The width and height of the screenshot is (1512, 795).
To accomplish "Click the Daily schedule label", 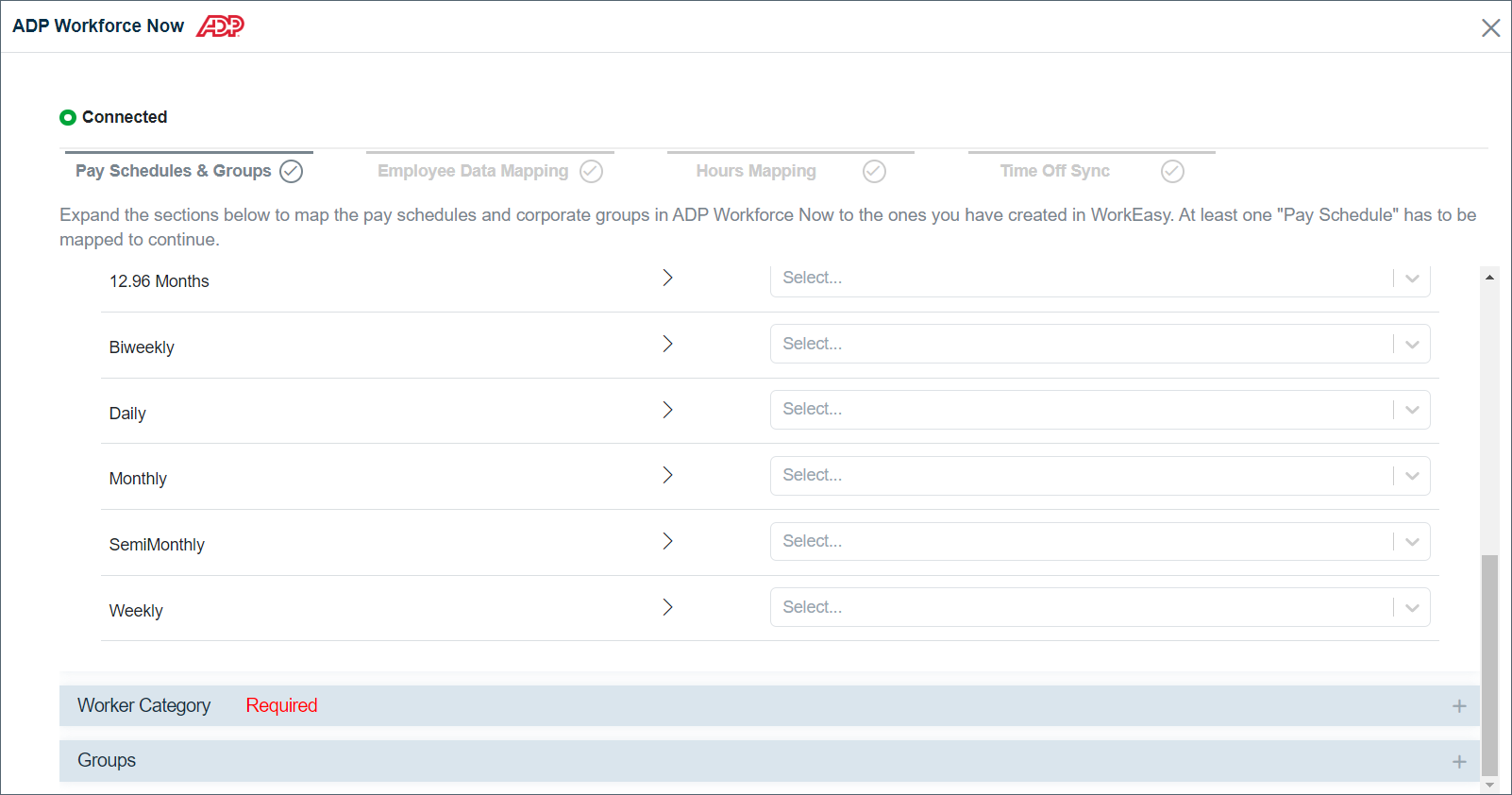I will (127, 414).
